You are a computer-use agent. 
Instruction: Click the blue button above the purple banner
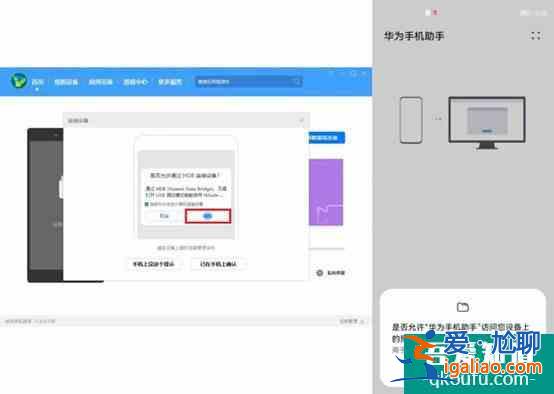[x=326, y=137]
